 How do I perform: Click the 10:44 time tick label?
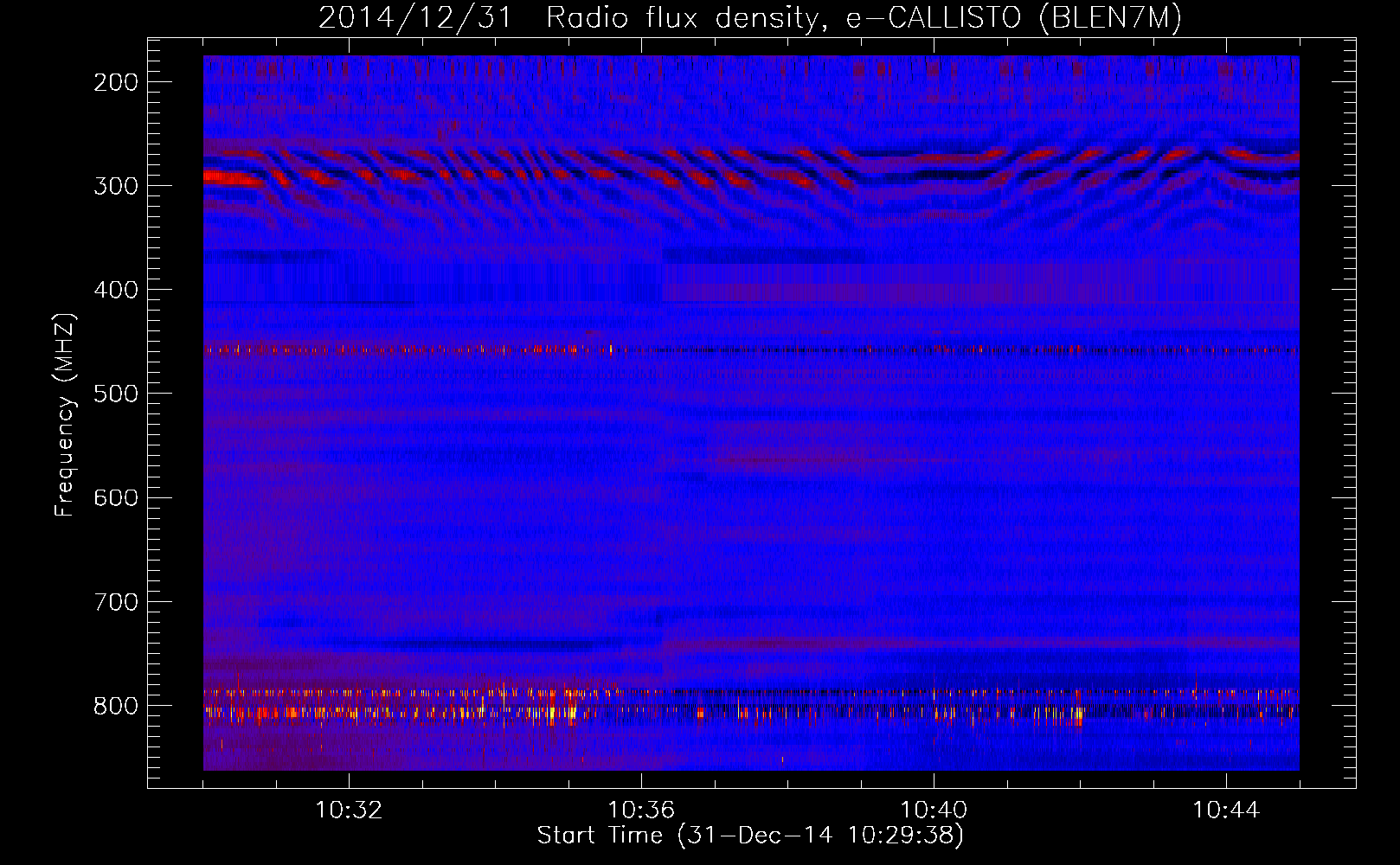1226,811
